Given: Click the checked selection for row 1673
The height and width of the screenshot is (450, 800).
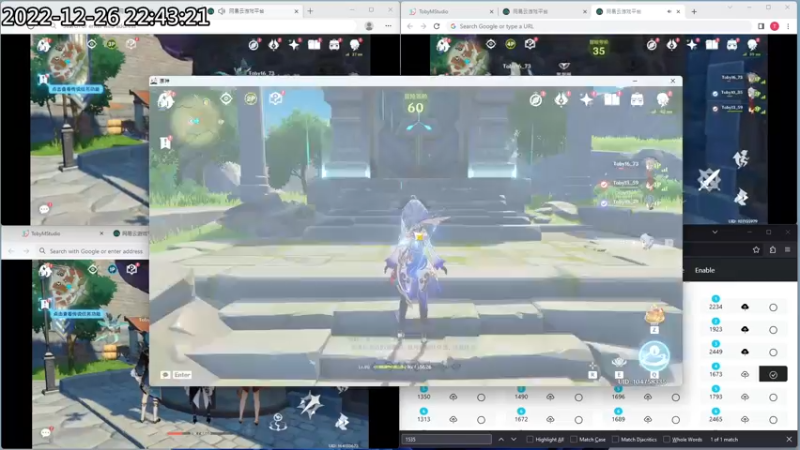Looking at the screenshot, I should pos(773,374).
